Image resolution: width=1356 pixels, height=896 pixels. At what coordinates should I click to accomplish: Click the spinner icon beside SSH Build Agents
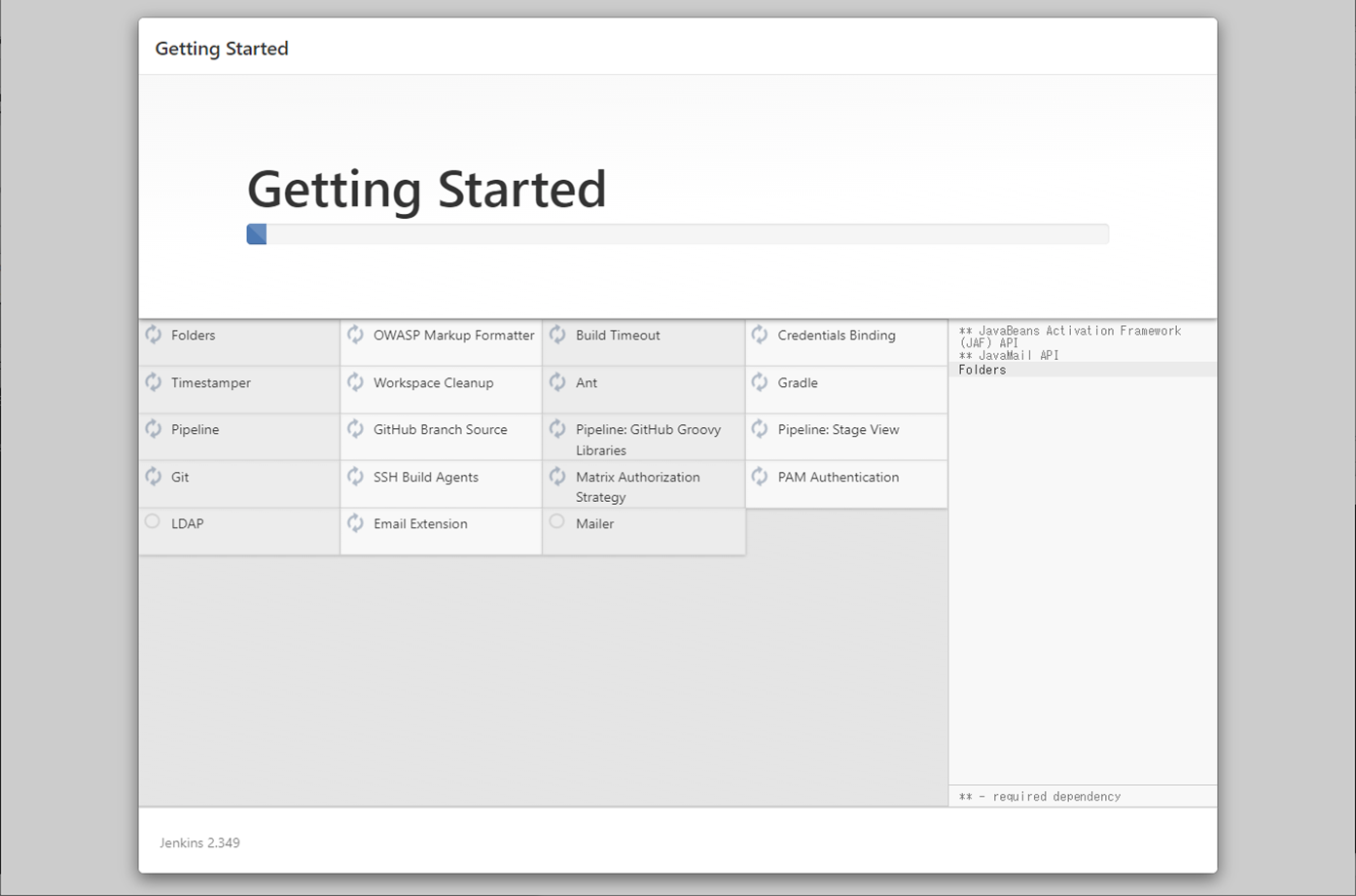pos(356,477)
